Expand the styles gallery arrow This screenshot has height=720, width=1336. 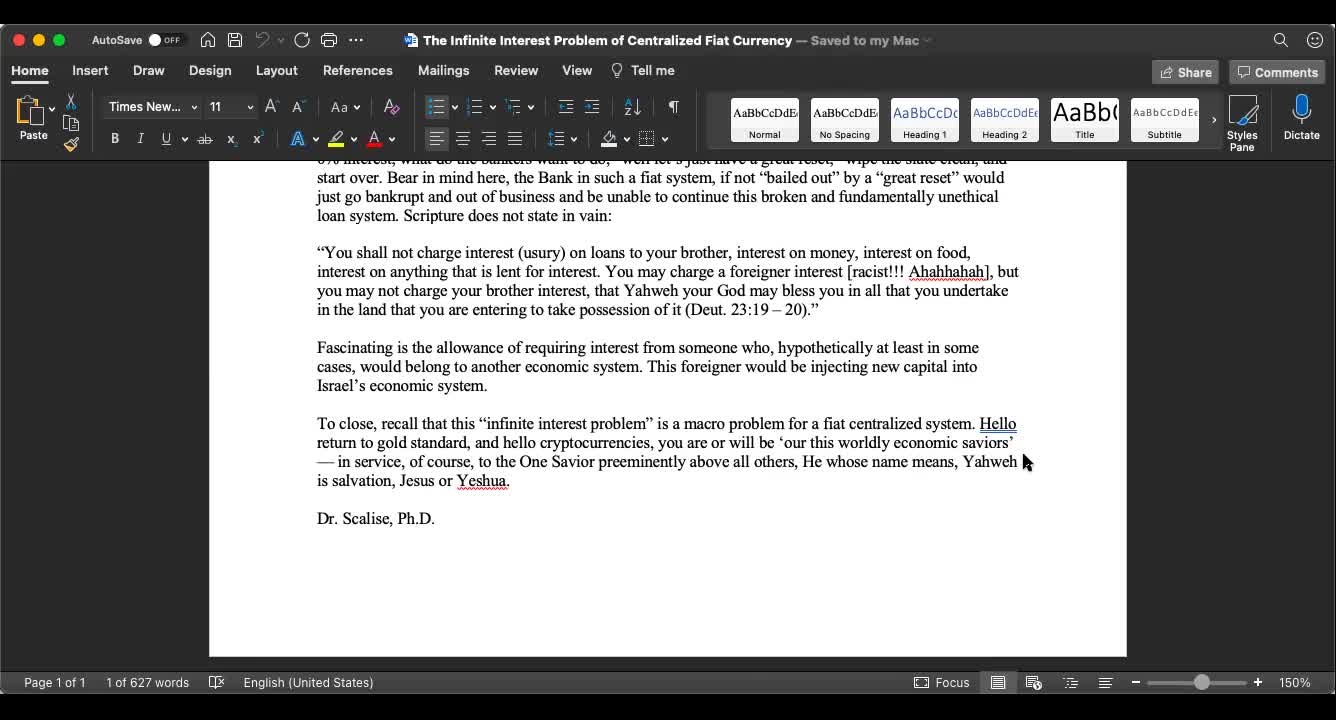pos(1214,120)
